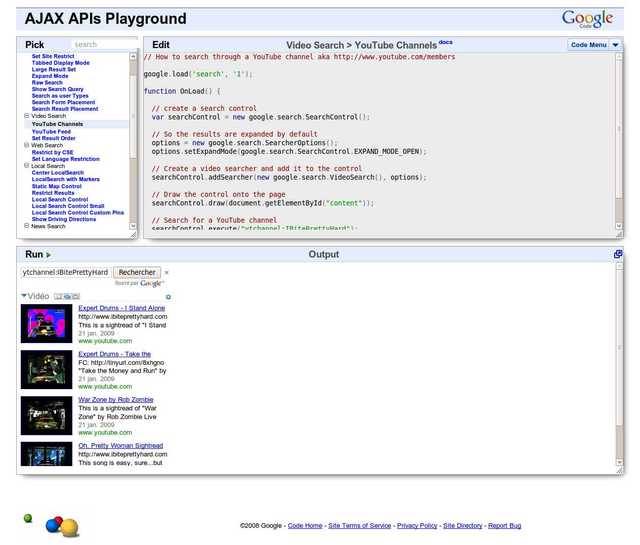Select Search Form Placement sample

coord(63,102)
